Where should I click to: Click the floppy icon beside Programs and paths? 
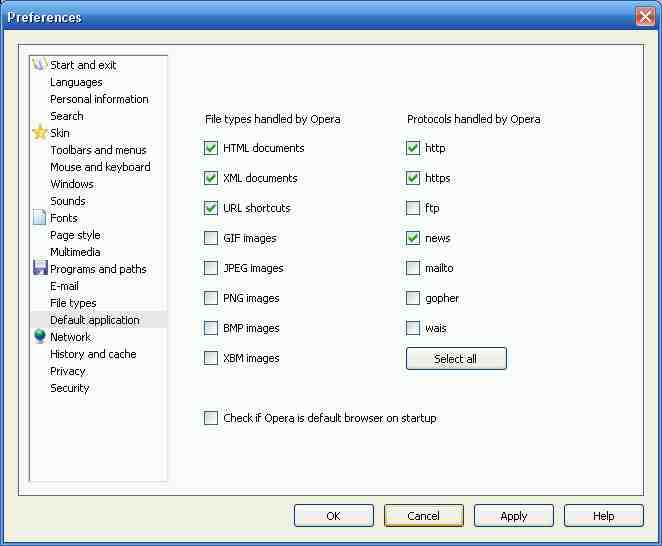pos(40,268)
